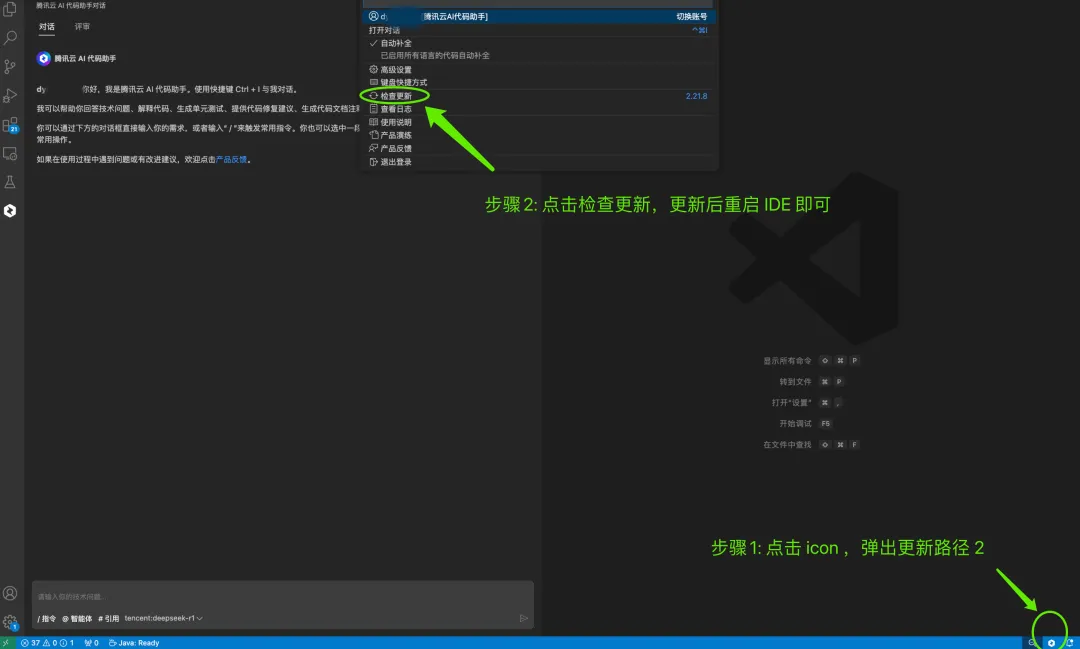Open the Manage gear icon in activity bar
The width and height of the screenshot is (1080, 649).
pos(10,622)
